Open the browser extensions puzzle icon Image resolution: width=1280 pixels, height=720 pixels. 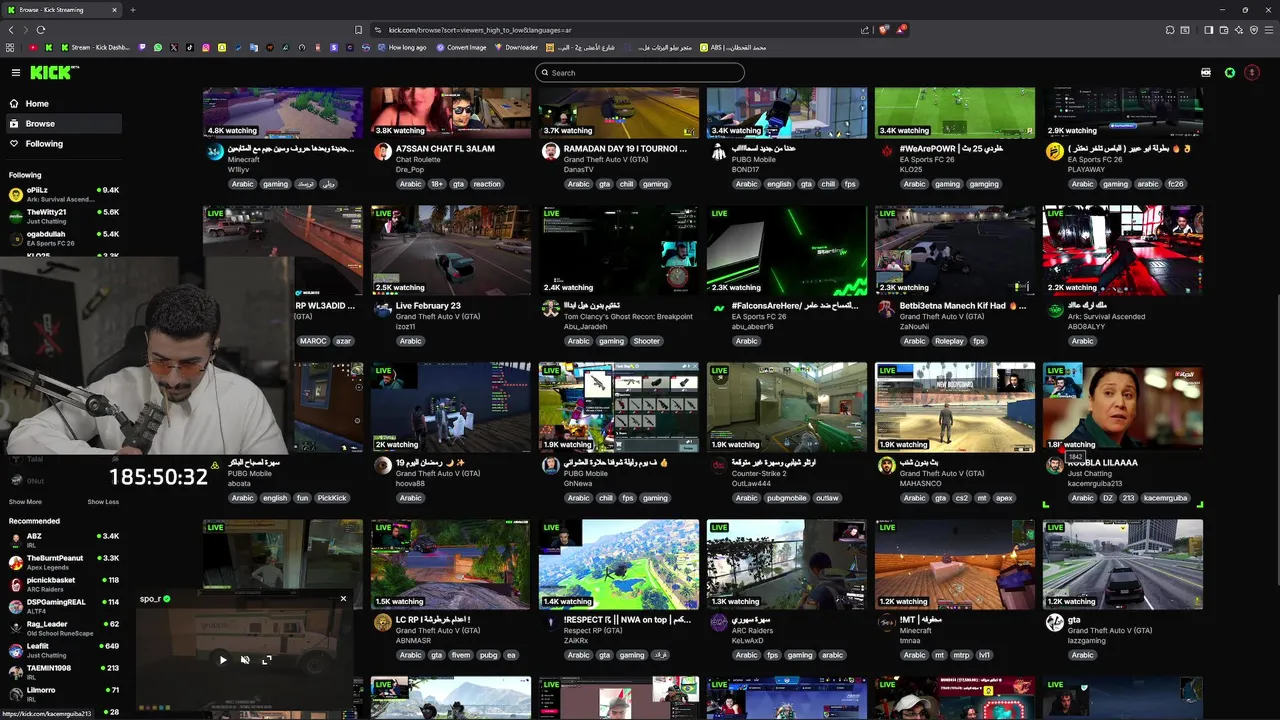(x=1170, y=30)
